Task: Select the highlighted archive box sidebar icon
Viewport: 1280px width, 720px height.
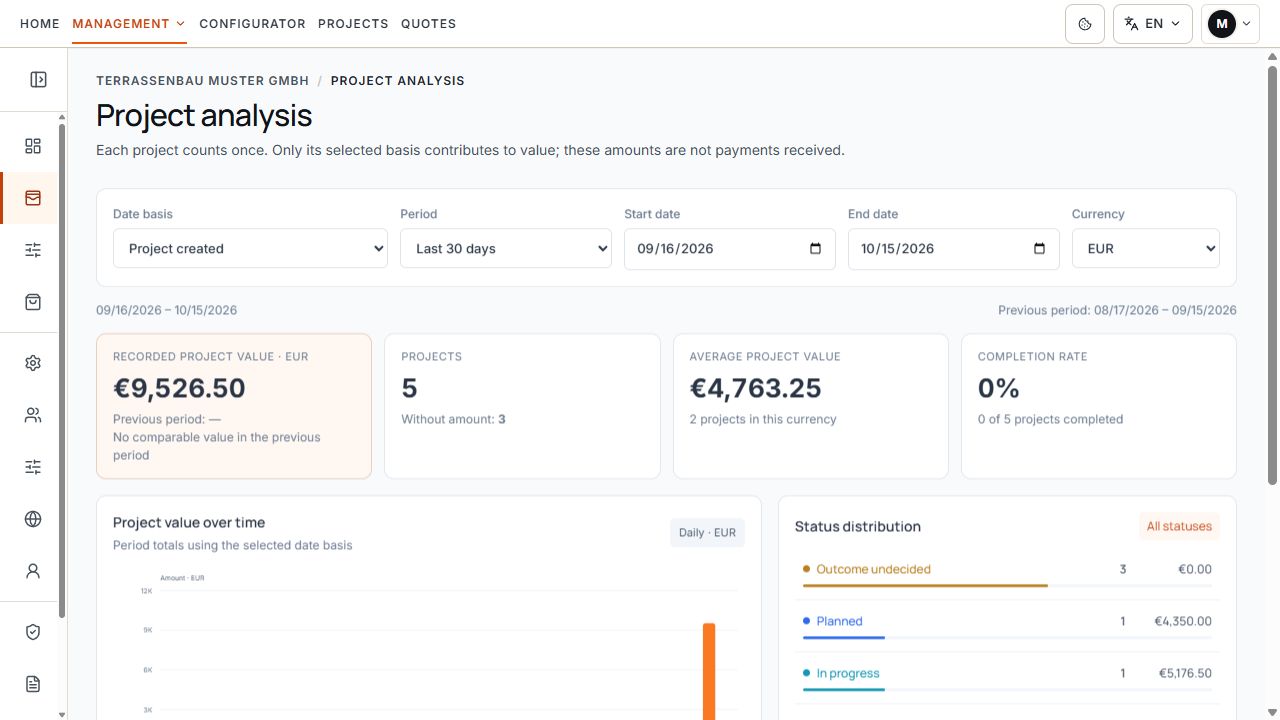Action: 33,198
